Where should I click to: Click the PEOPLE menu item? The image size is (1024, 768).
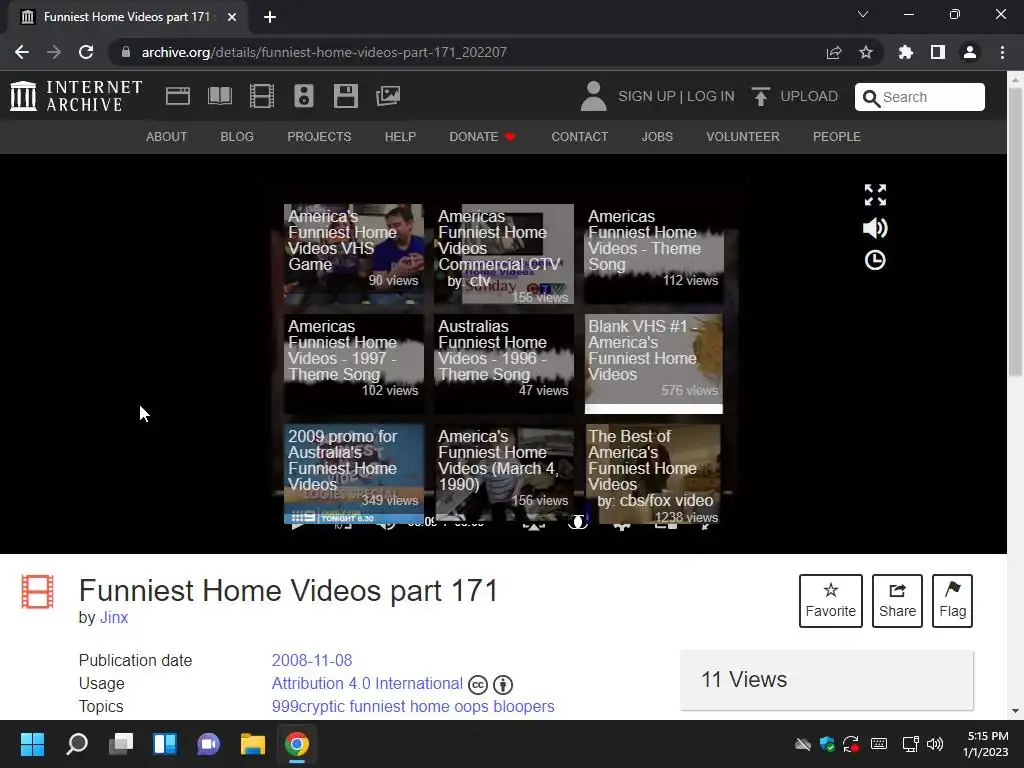point(837,136)
